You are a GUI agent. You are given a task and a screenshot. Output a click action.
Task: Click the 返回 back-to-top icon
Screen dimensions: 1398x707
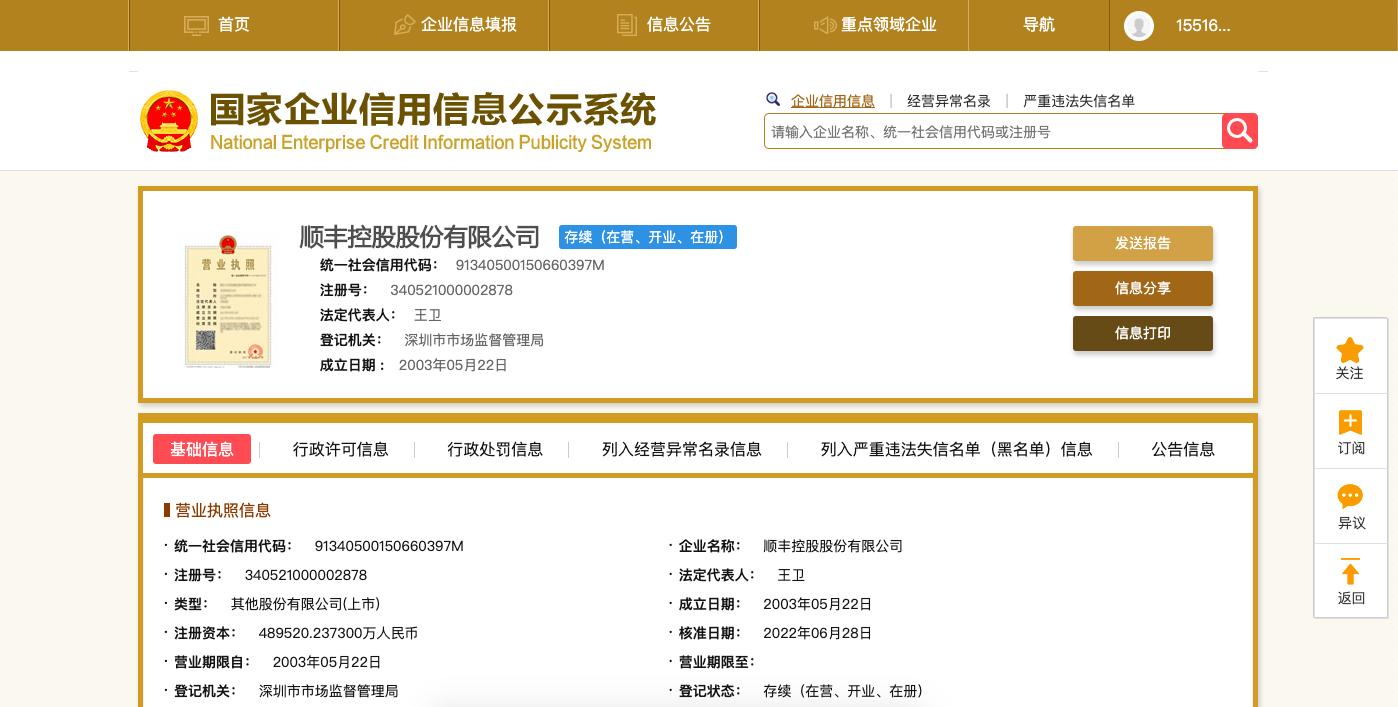point(1350,572)
